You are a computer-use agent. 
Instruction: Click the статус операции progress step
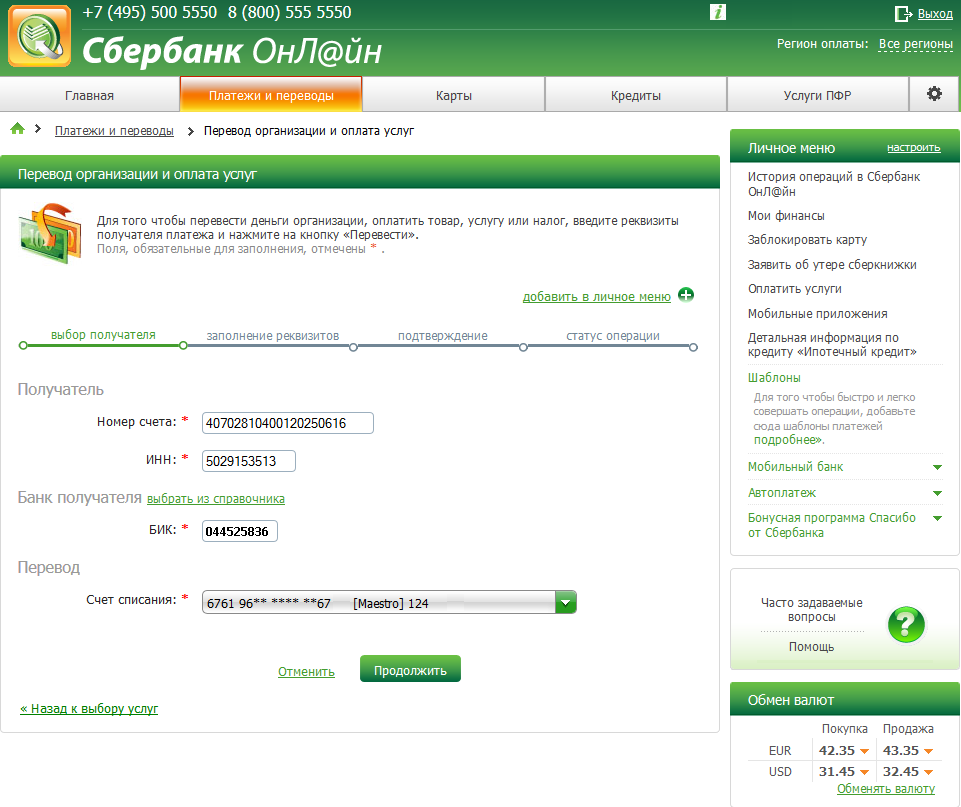click(x=613, y=336)
